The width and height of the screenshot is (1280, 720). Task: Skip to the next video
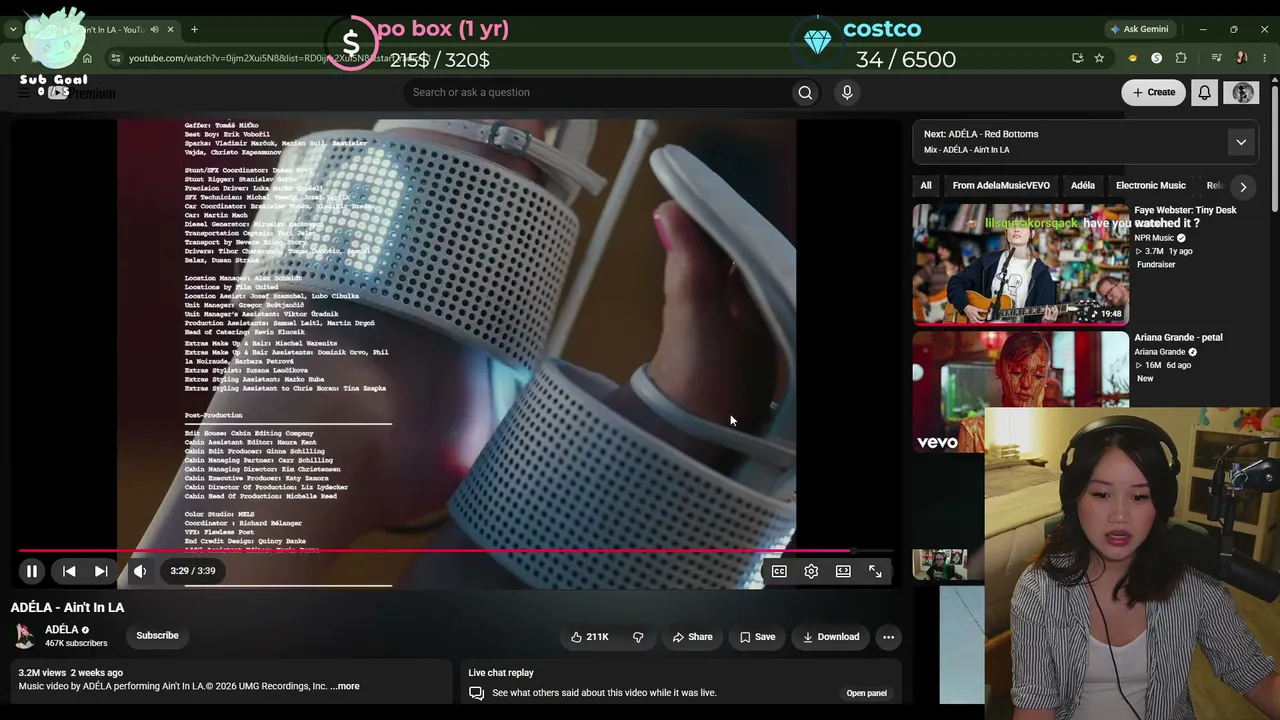tap(101, 571)
